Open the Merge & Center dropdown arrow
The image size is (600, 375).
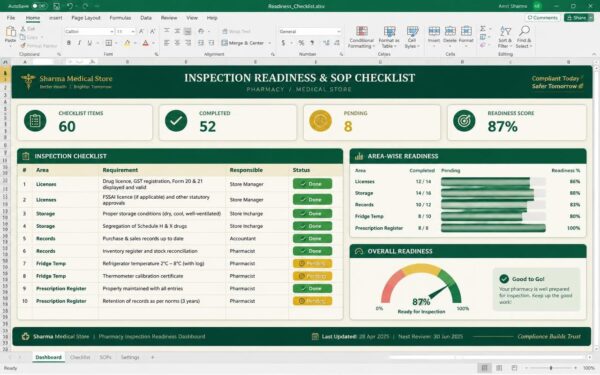(x=269, y=43)
